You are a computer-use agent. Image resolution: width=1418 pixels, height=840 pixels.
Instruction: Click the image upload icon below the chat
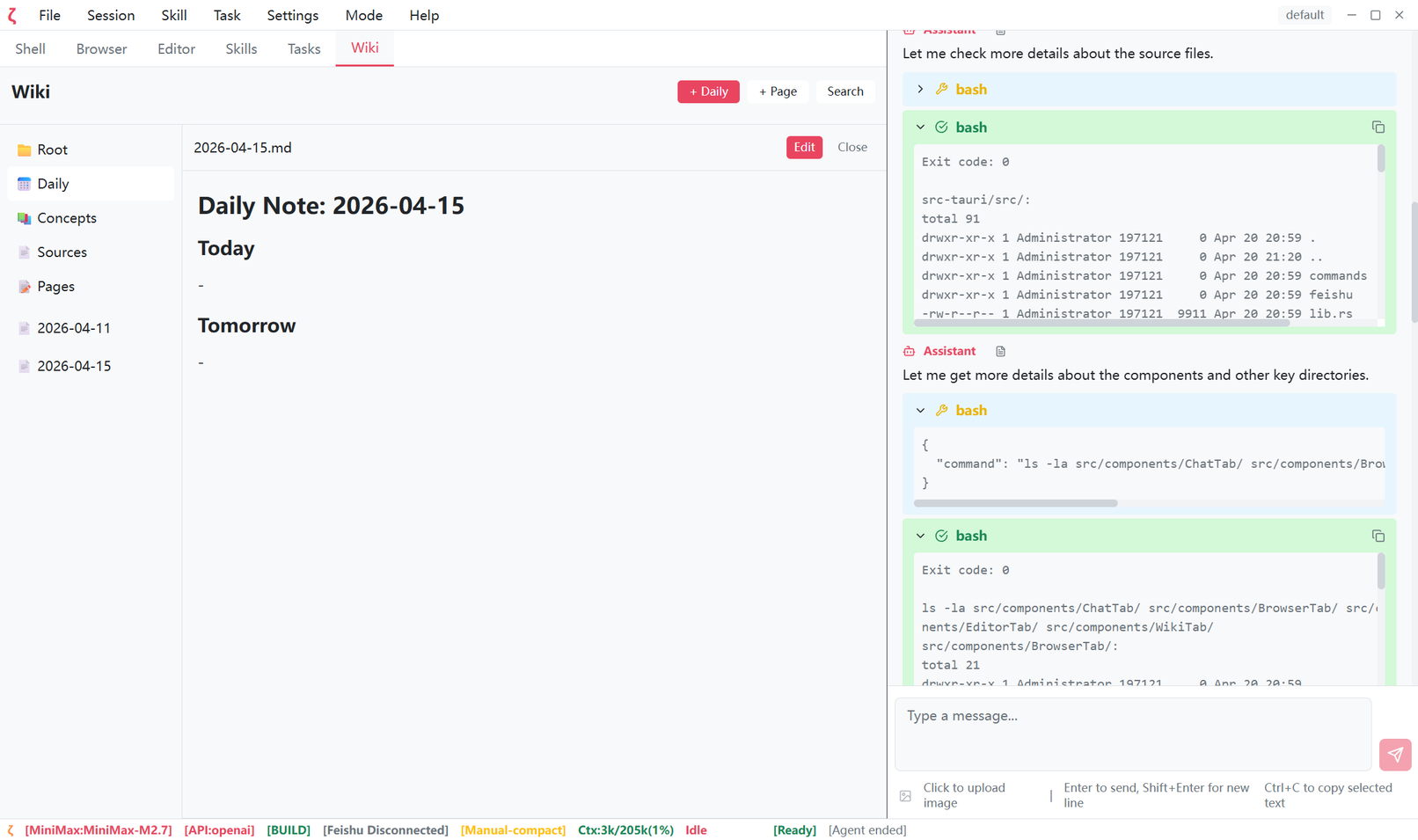(905, 795)
